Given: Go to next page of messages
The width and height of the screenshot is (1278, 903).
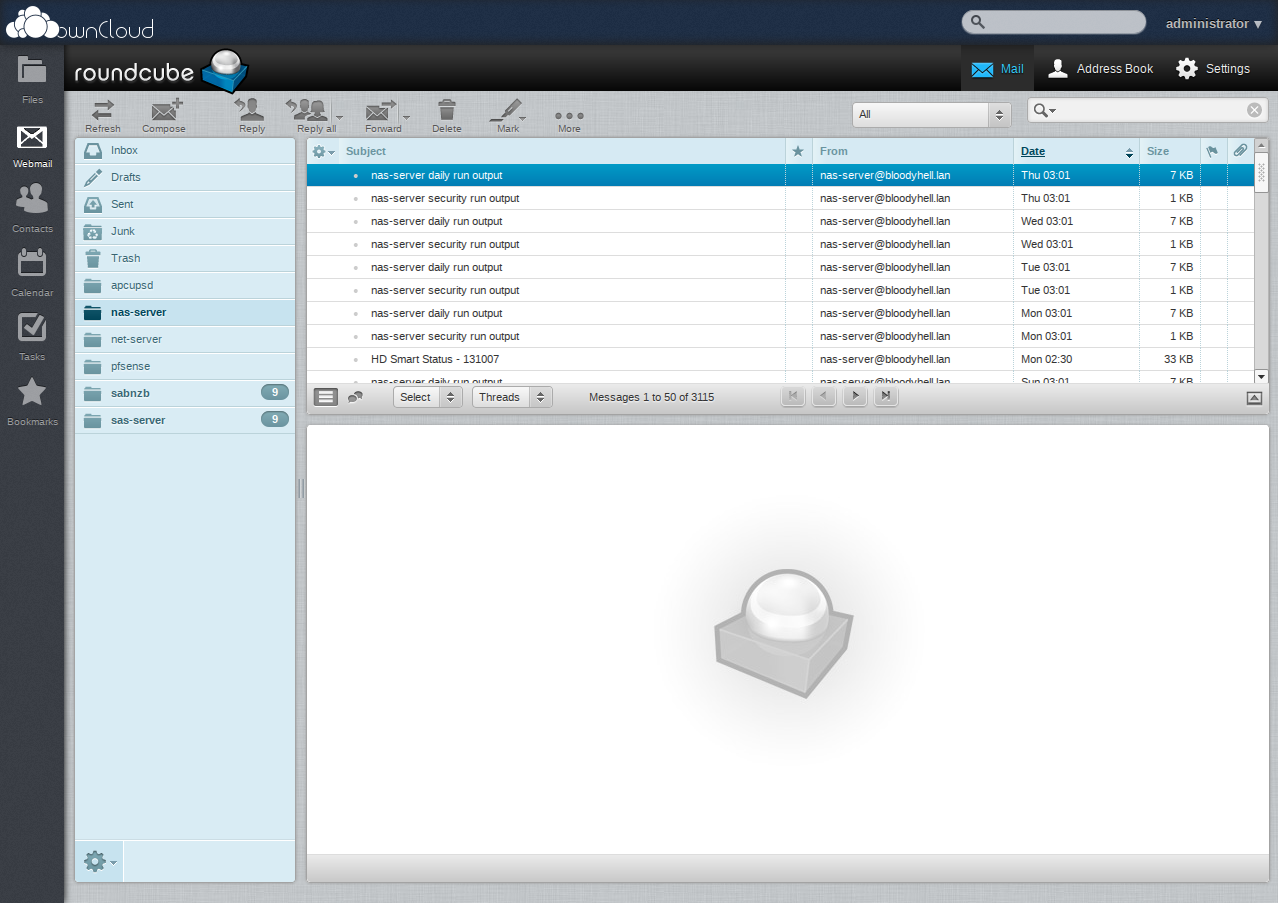Looking at the screenshot, I should click(x=855, y=396).
